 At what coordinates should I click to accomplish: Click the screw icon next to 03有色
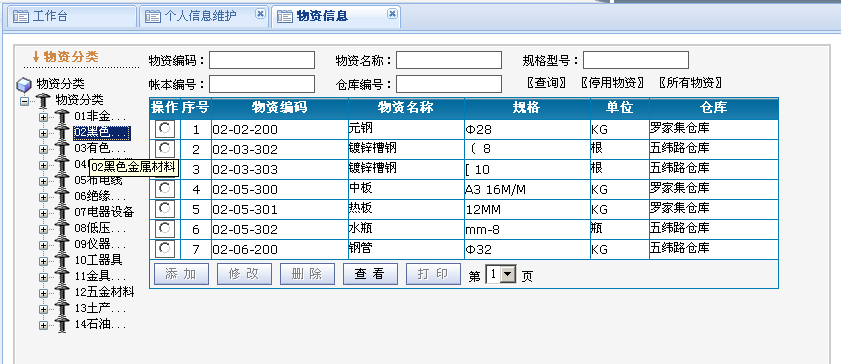click(62, 148)
